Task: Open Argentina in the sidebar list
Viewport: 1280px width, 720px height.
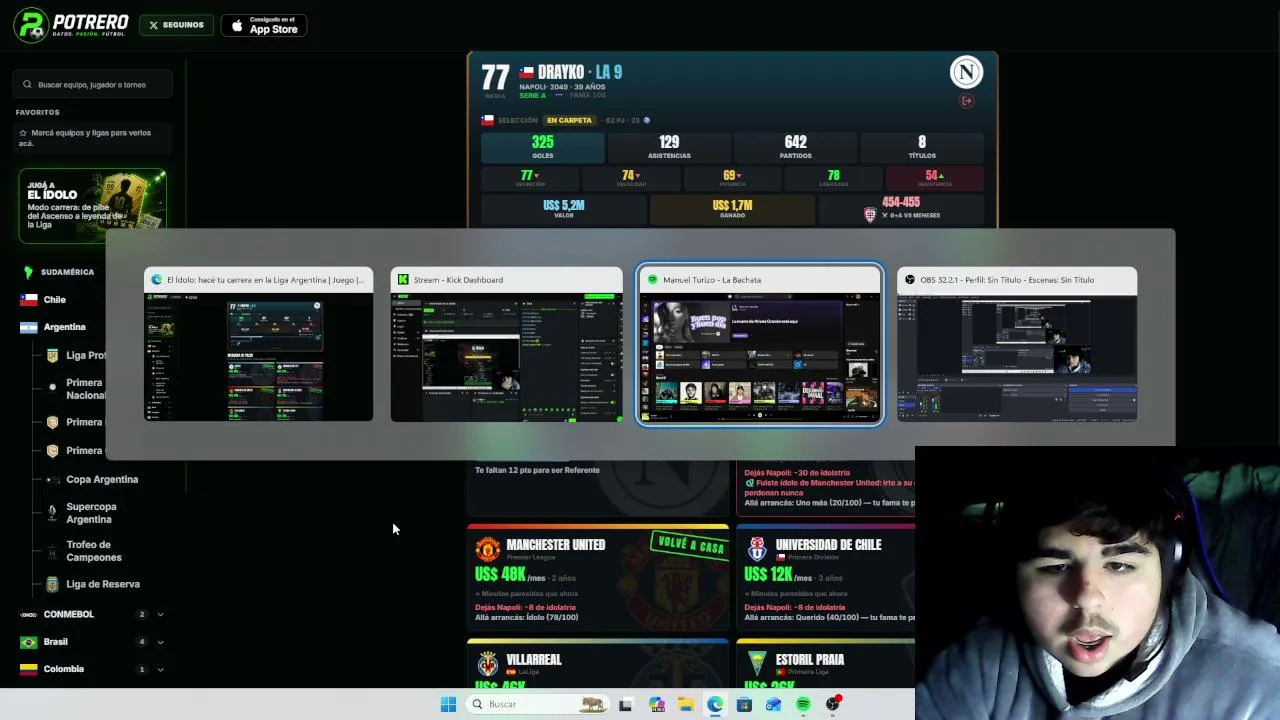Action: point(65,327)
